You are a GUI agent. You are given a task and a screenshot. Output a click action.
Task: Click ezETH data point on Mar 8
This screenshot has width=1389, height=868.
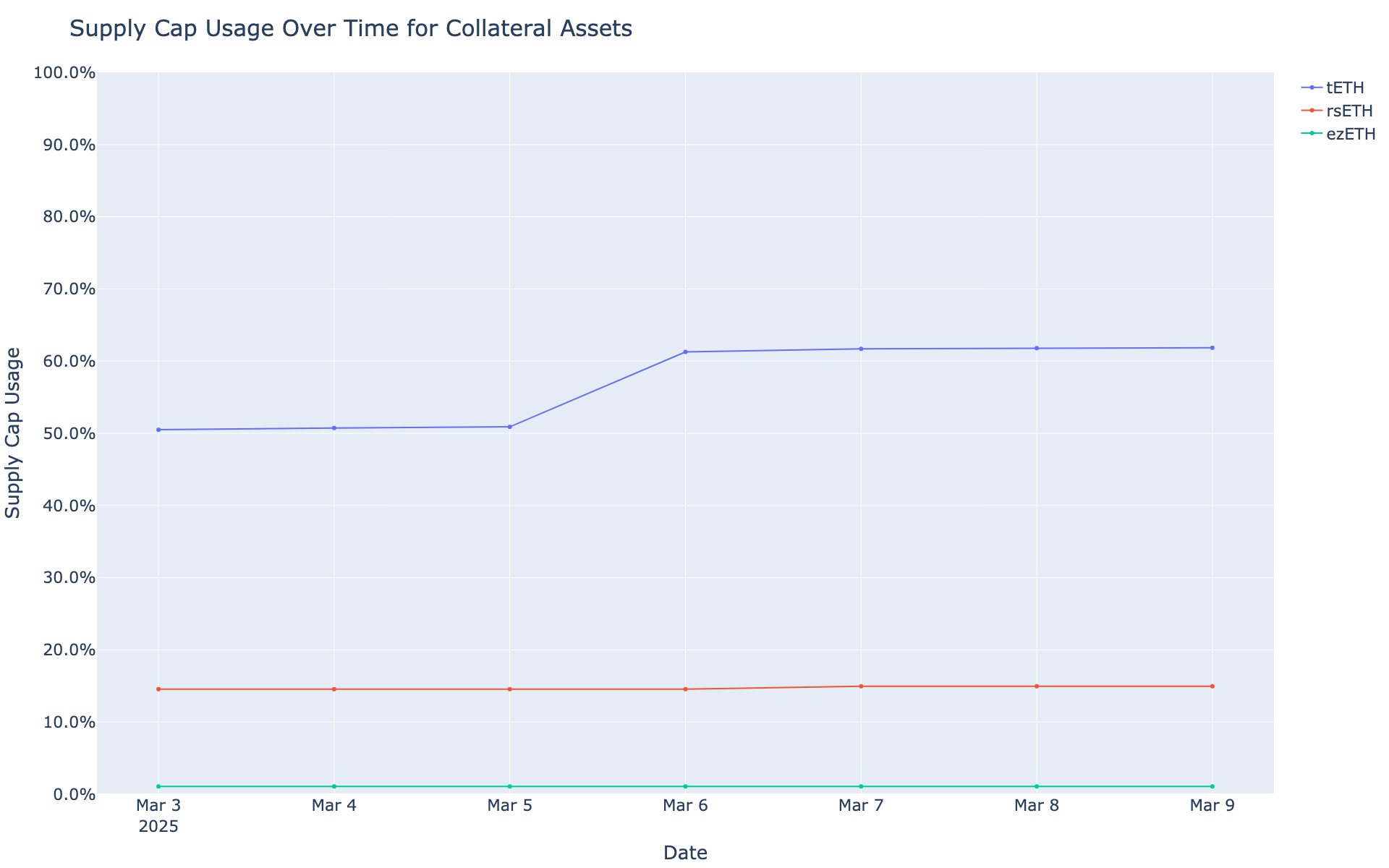1037,786
